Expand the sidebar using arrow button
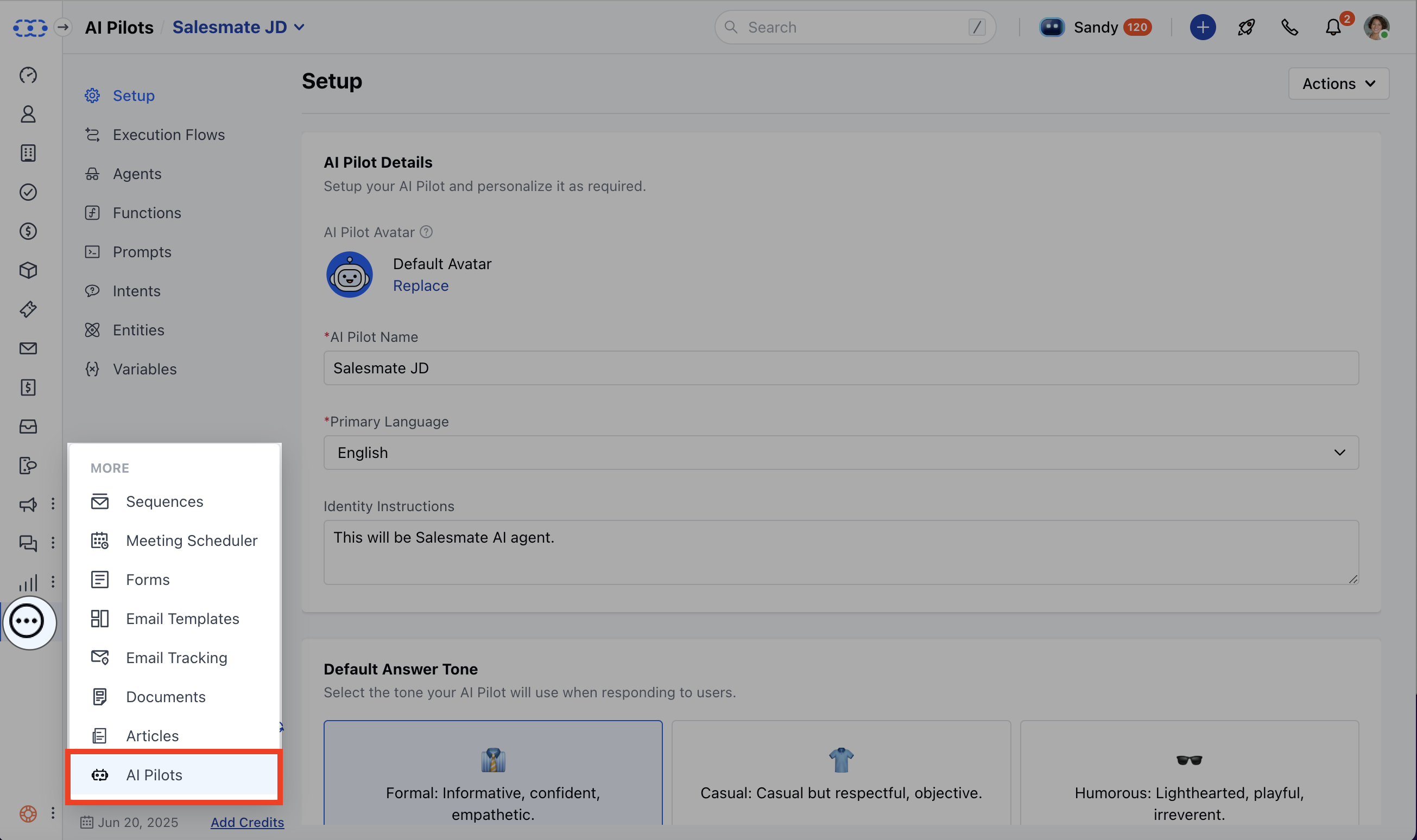Screen dimensions: 1417x840 pos(64,27)
